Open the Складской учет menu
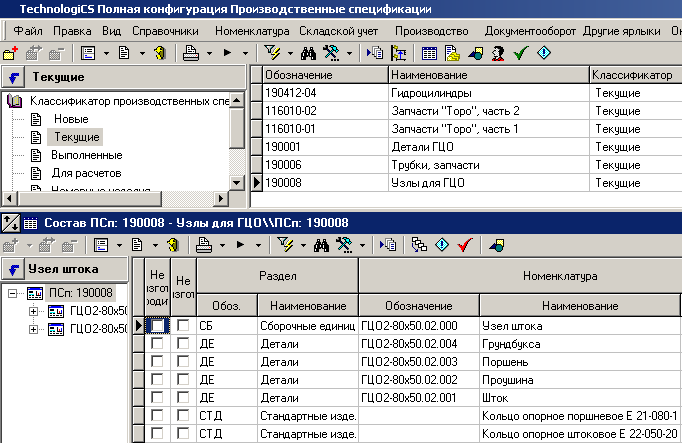The height and width of the screenshot is (443, 682). [338, 31]
